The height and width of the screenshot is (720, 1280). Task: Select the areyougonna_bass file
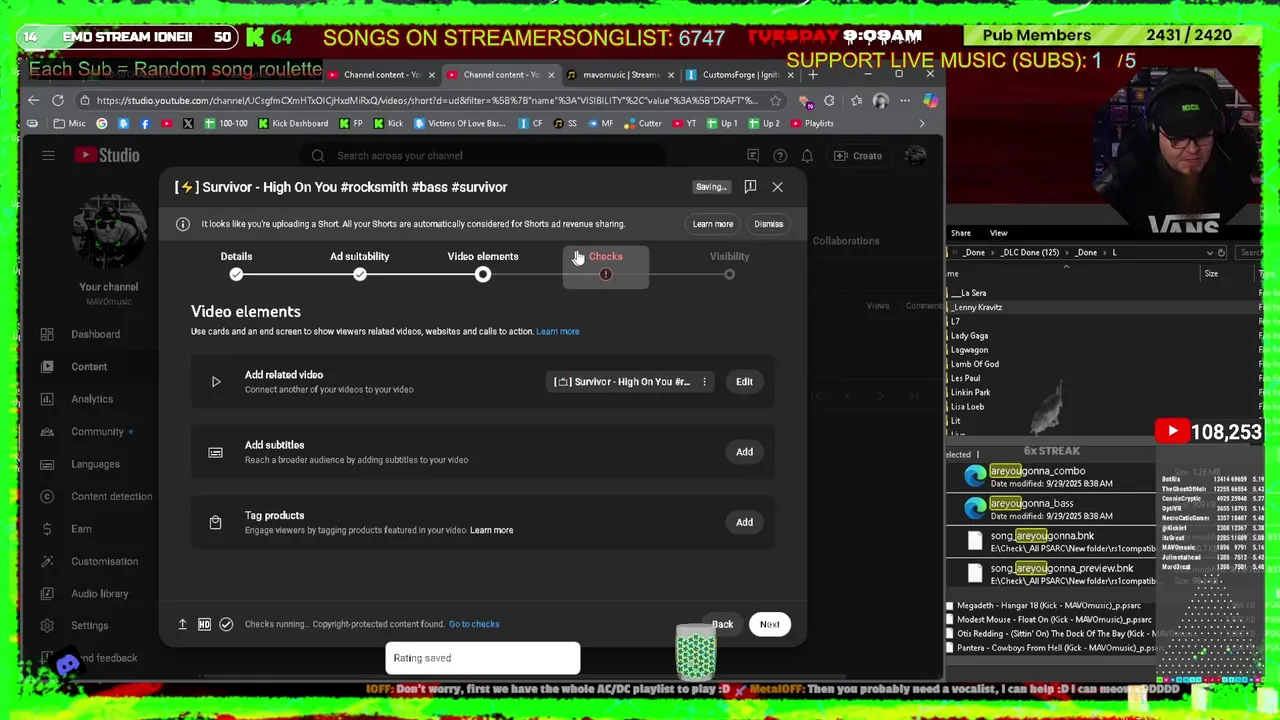(x=1050, y=509)
